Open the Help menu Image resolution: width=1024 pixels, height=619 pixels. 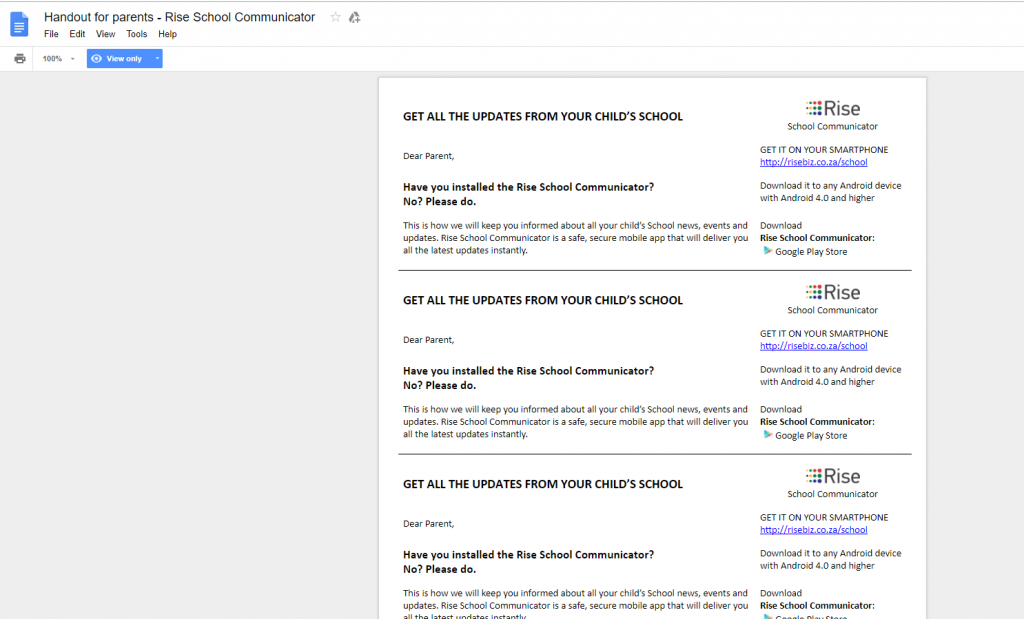point(167,34)
